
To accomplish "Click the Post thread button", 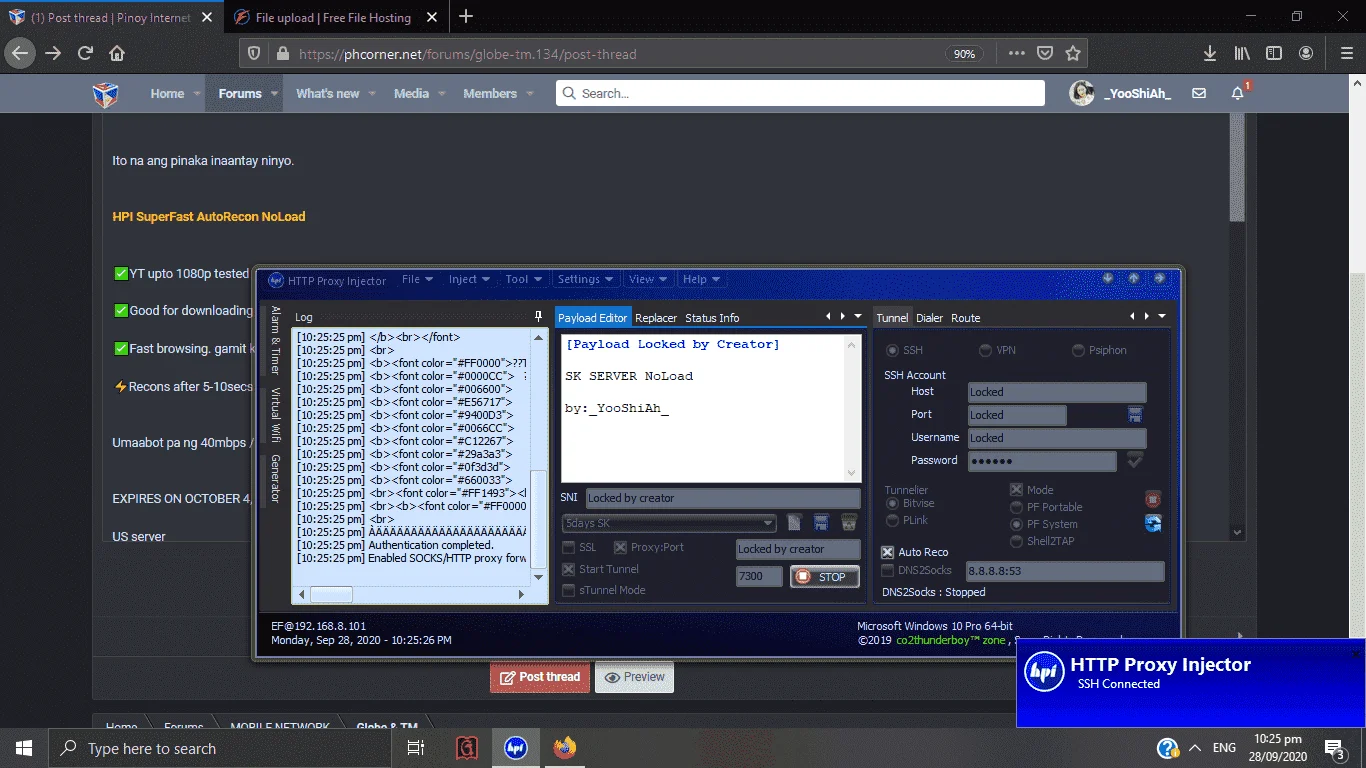I will [540, 677].
